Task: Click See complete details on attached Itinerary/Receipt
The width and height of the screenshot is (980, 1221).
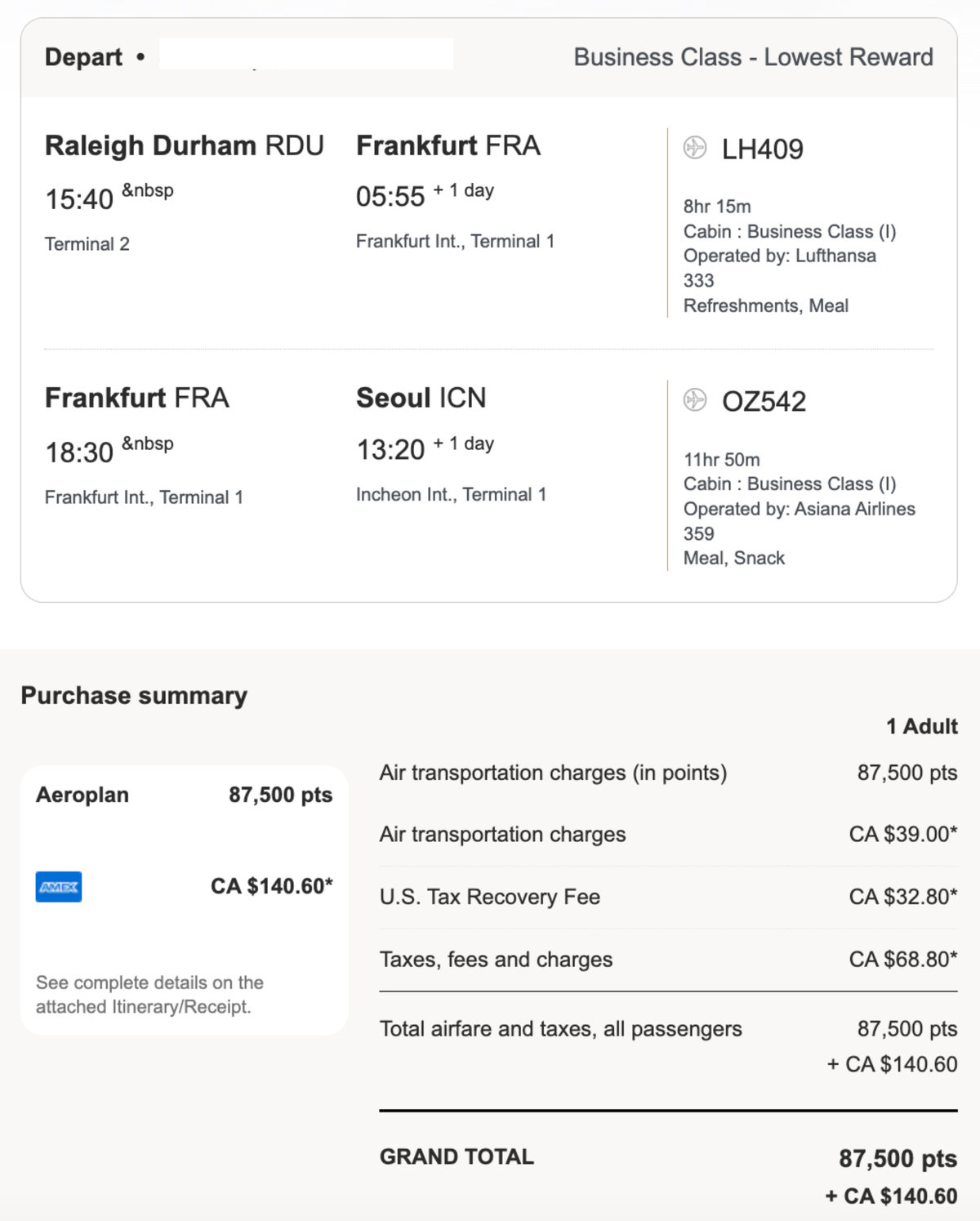Action: pos(149,995)
